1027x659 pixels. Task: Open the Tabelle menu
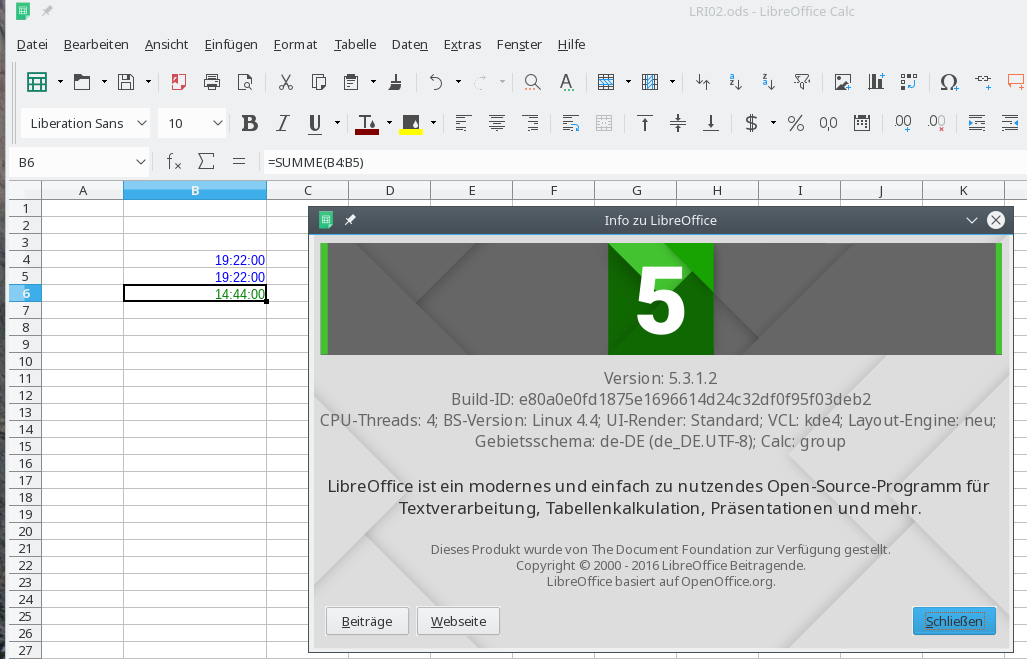pyautogui.click(x=355, y=45)
